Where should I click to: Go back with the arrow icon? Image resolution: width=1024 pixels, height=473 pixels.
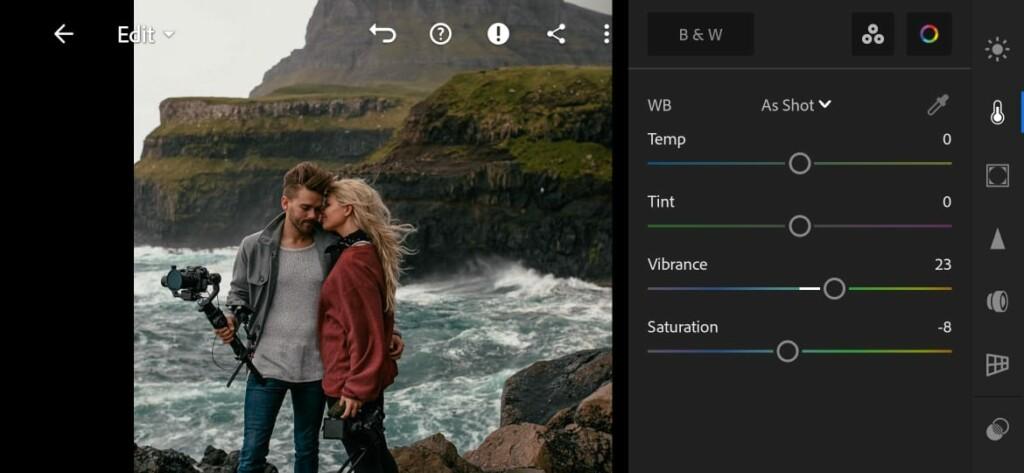click(x=63, y=34)
